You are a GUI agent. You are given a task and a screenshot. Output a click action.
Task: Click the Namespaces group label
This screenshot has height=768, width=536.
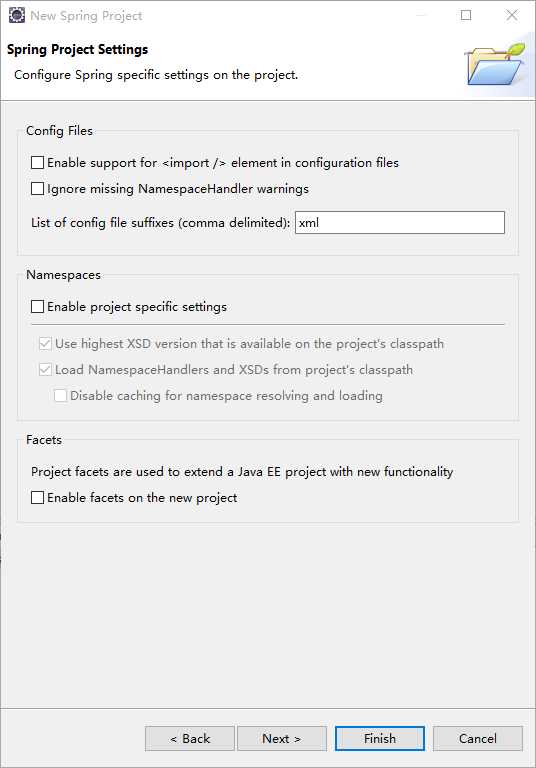click(x=63, y=275)
